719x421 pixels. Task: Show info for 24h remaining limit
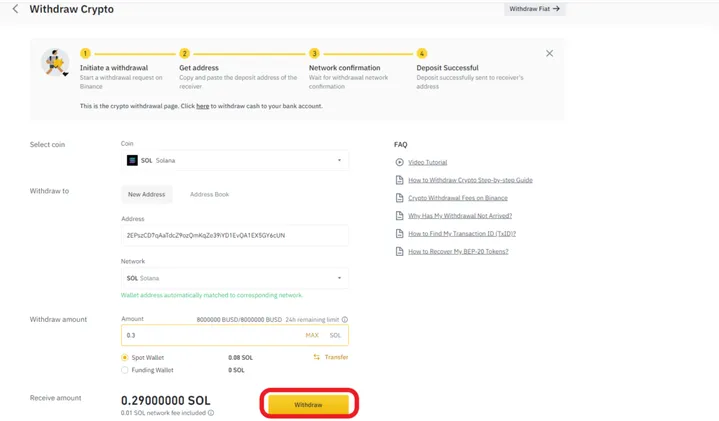[x=345, y=320]
